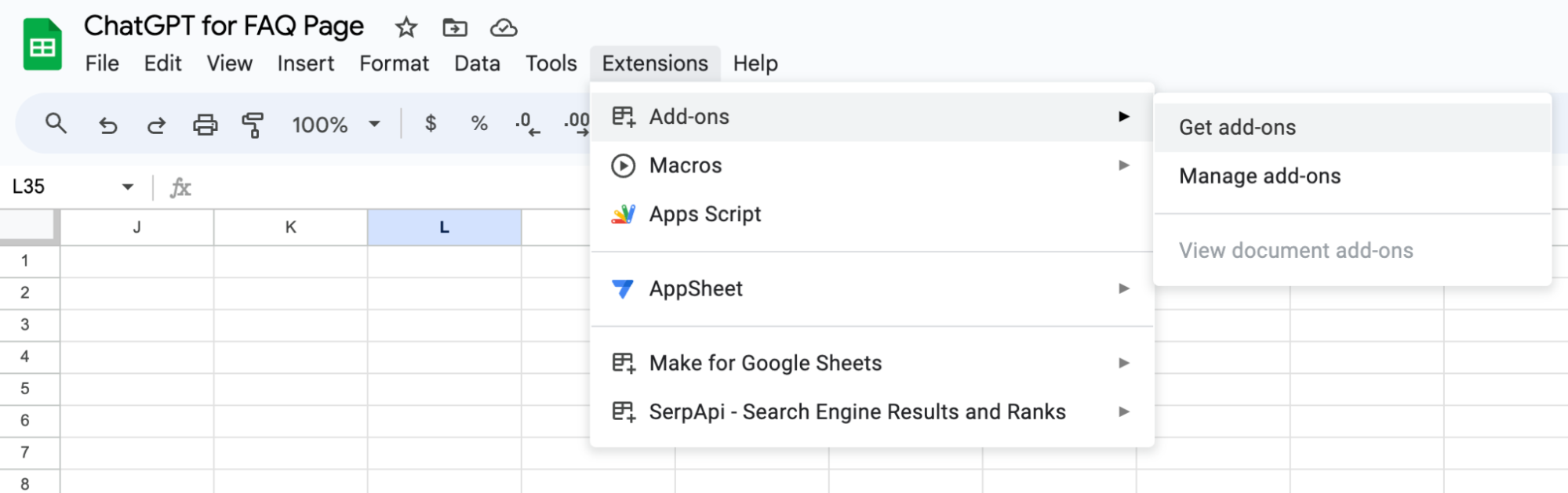Redo the last action
Viewport: 1568px width, 493px height.
click(156, 124)
